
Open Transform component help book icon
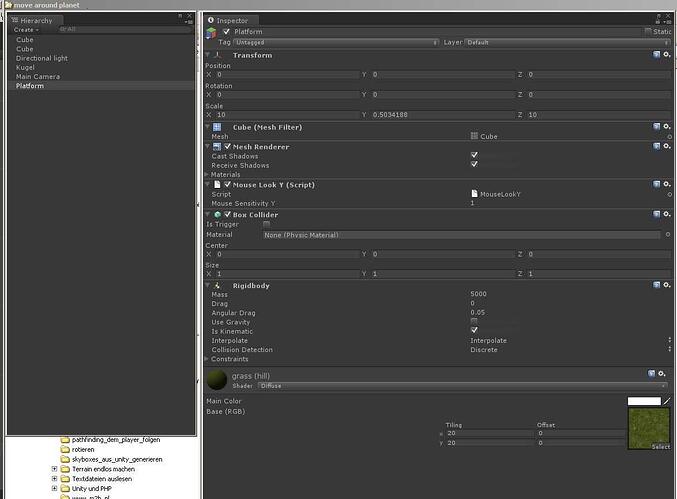(656, 54)
